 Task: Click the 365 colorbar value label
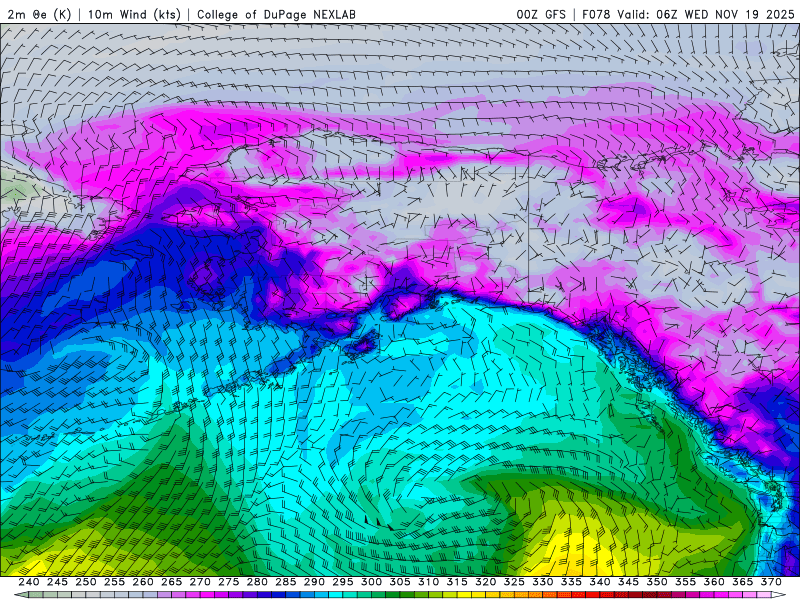(743, 582)
